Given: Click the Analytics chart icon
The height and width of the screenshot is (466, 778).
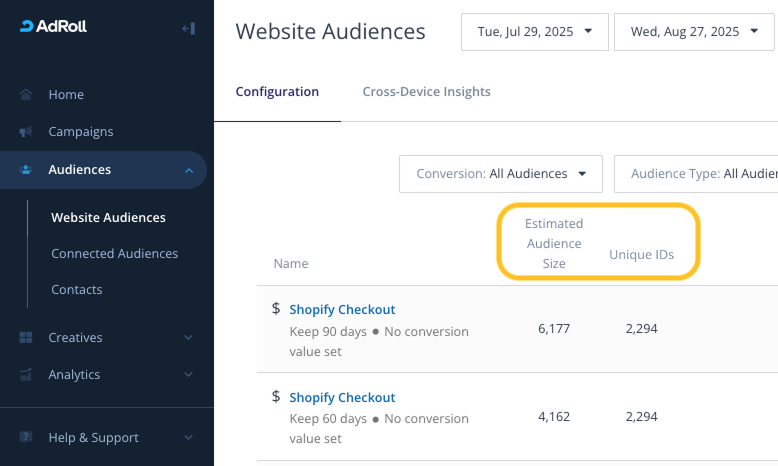Looking at the screenshot, I should [26, 375].
